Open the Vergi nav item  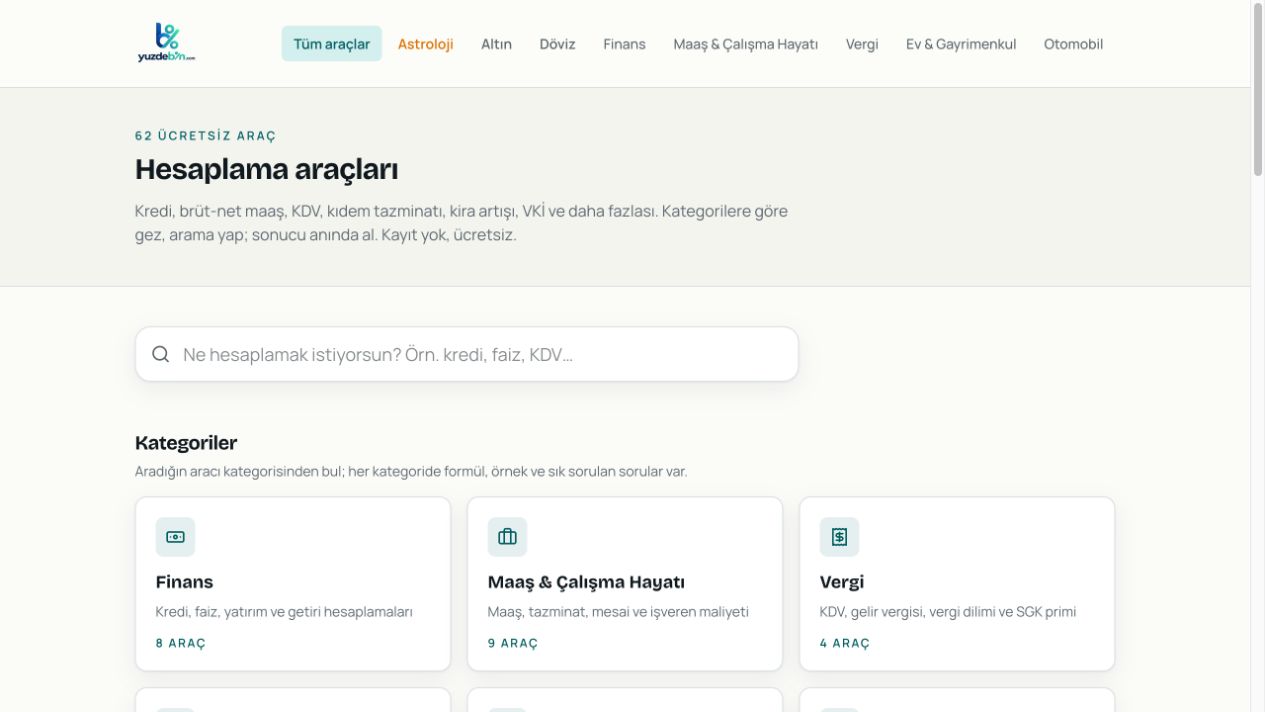862,44
